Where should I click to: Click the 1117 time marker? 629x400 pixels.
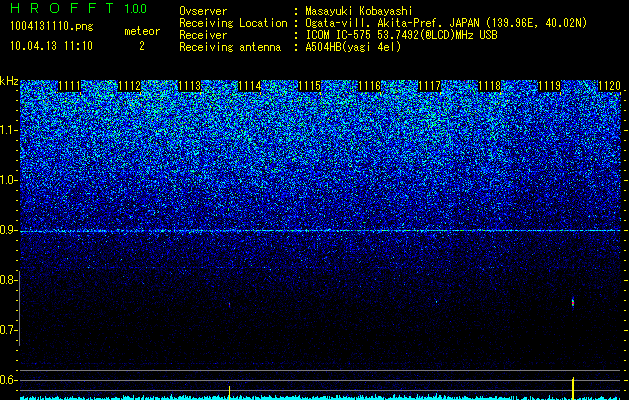point(430,86)
